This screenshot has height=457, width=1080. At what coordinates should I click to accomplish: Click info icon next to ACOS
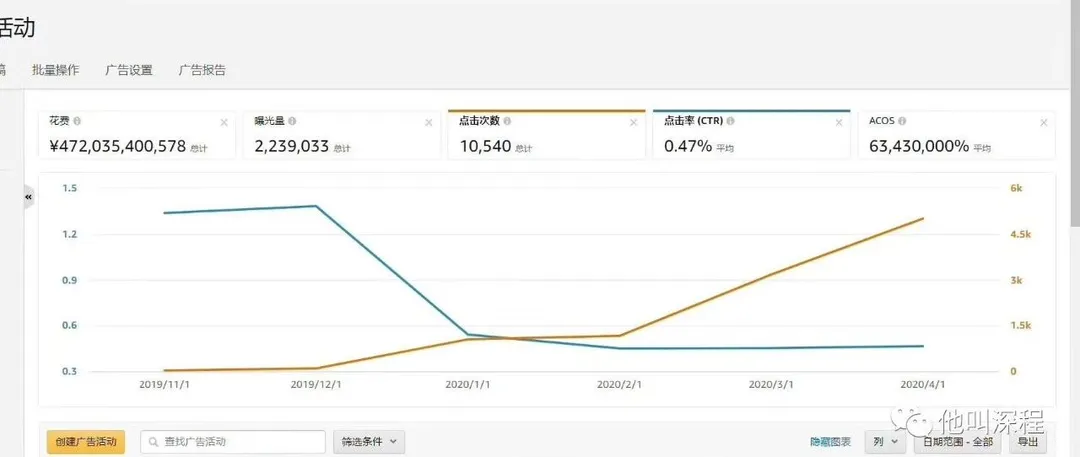coord(902,121)
